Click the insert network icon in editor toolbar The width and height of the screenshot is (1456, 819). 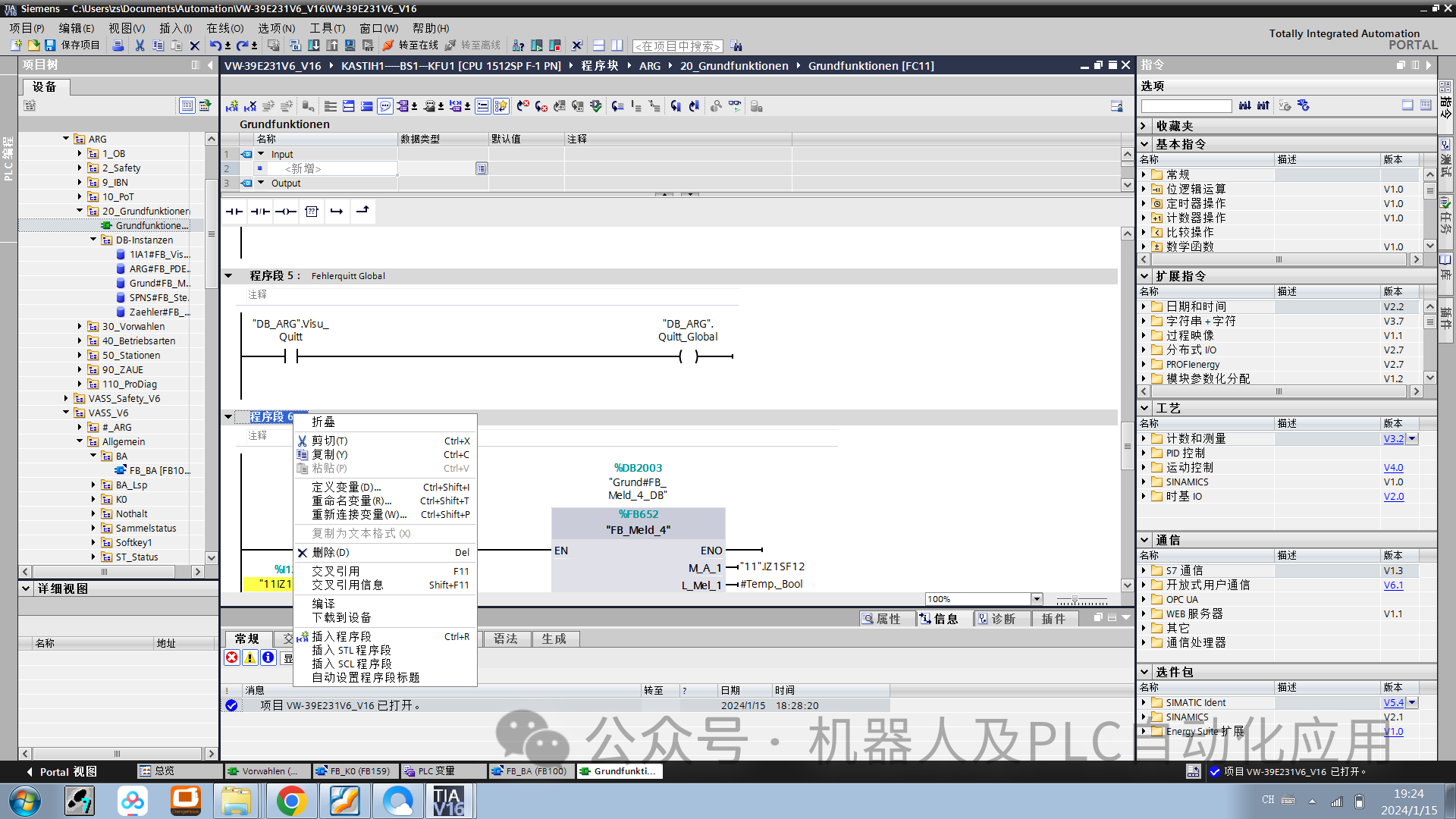point(232,106)
